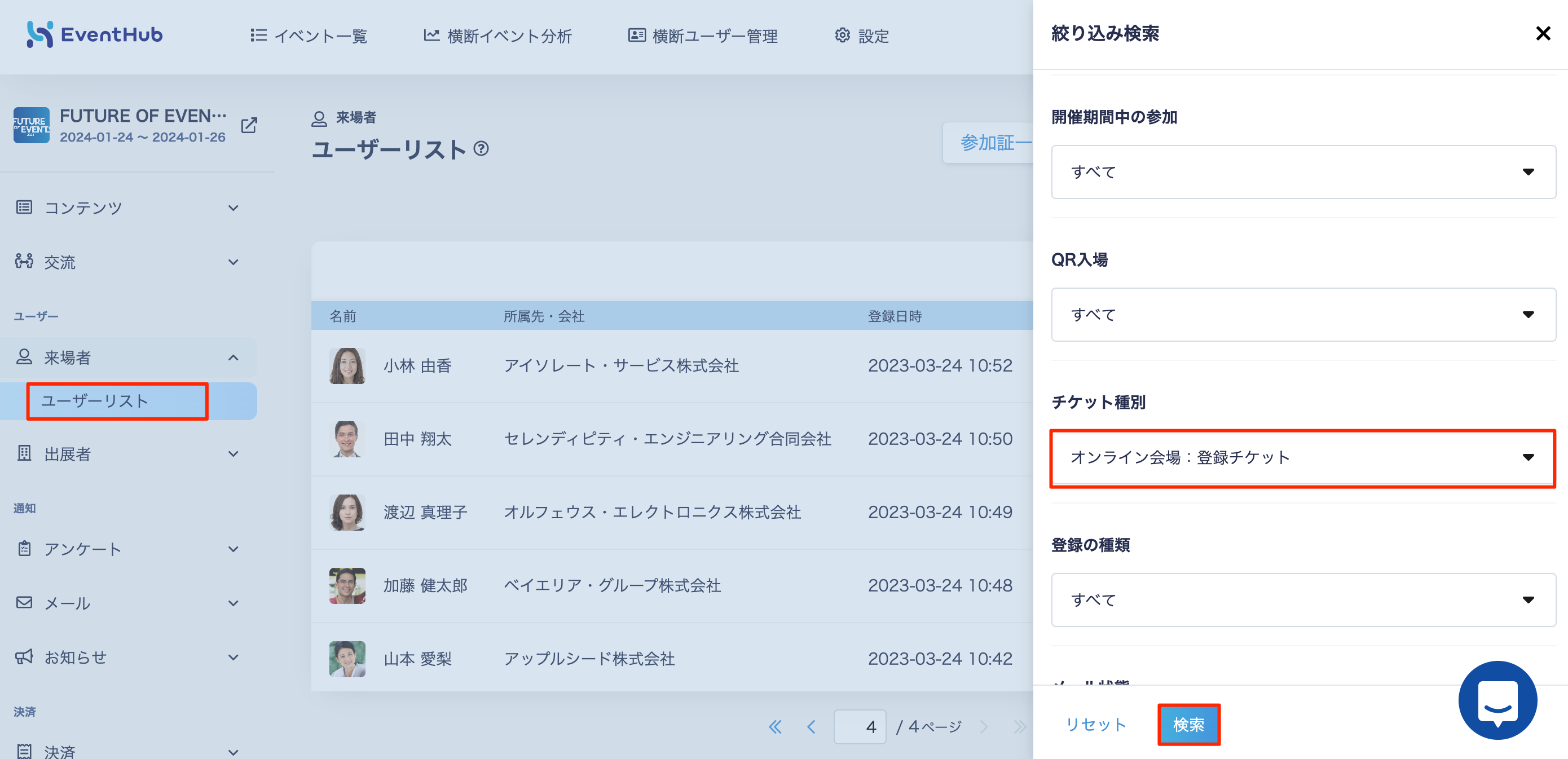Open 横断イベント分析 in top navigation
This screenshot has height=759, width=1568.
(497, 36)
